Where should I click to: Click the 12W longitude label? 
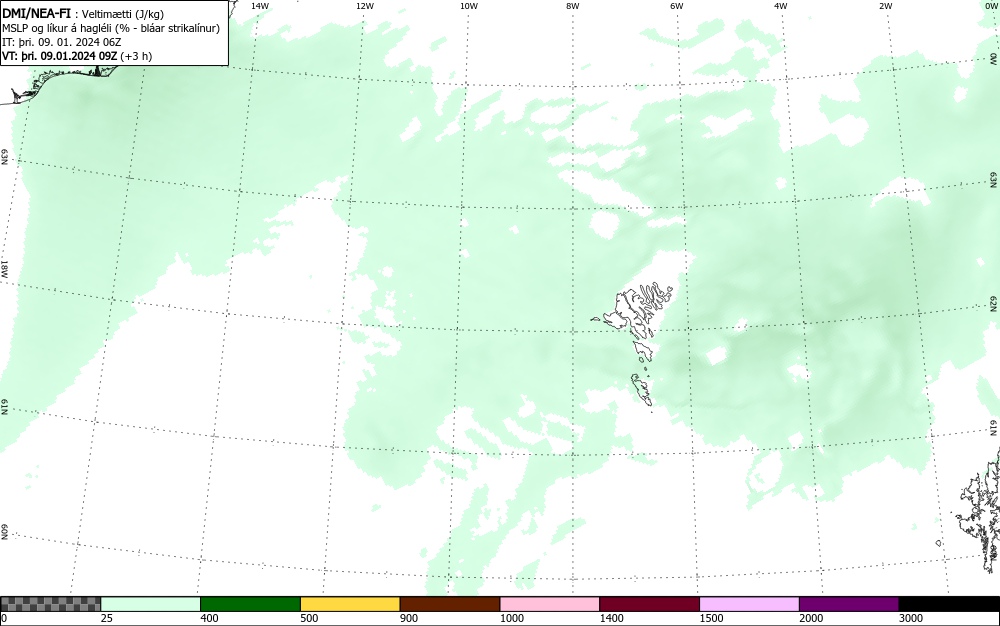[364, 6]
